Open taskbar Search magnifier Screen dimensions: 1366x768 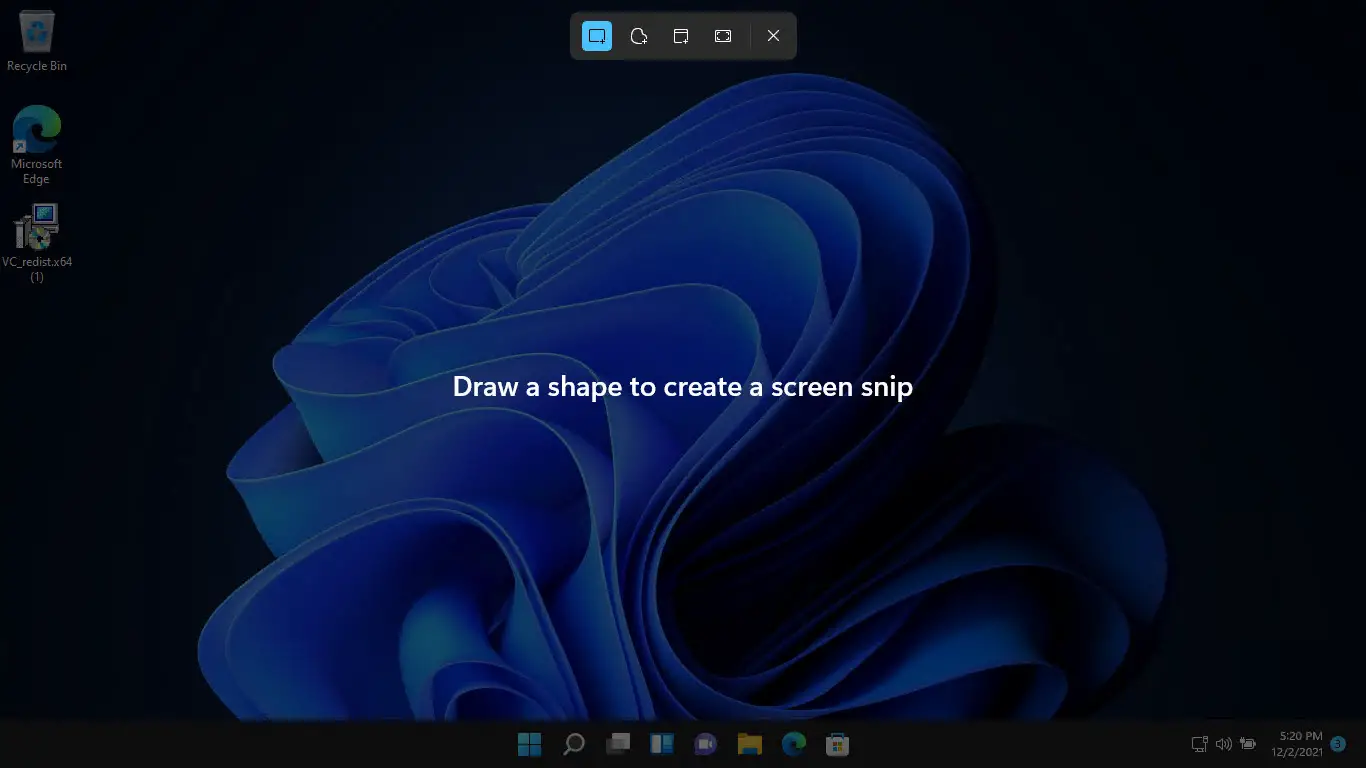tap(574, 744)
